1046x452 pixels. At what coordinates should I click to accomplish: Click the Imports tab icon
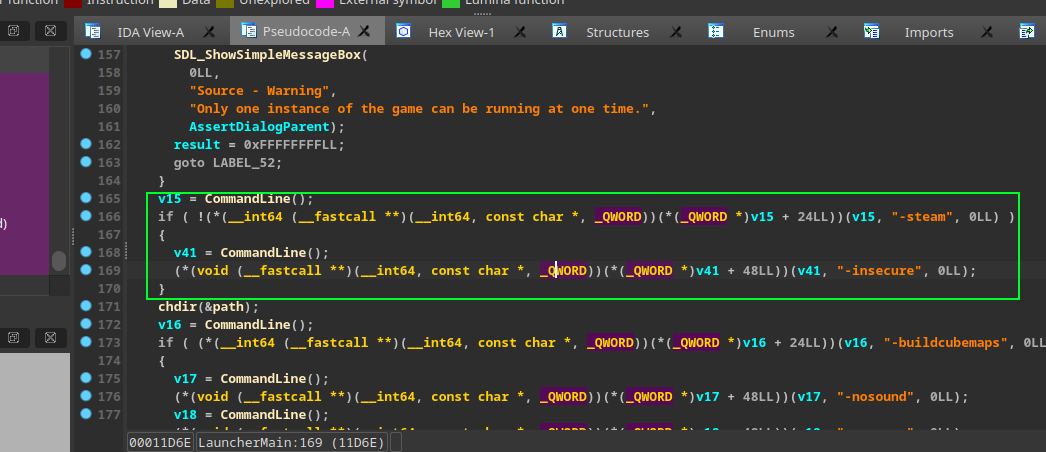click(872, 32)
